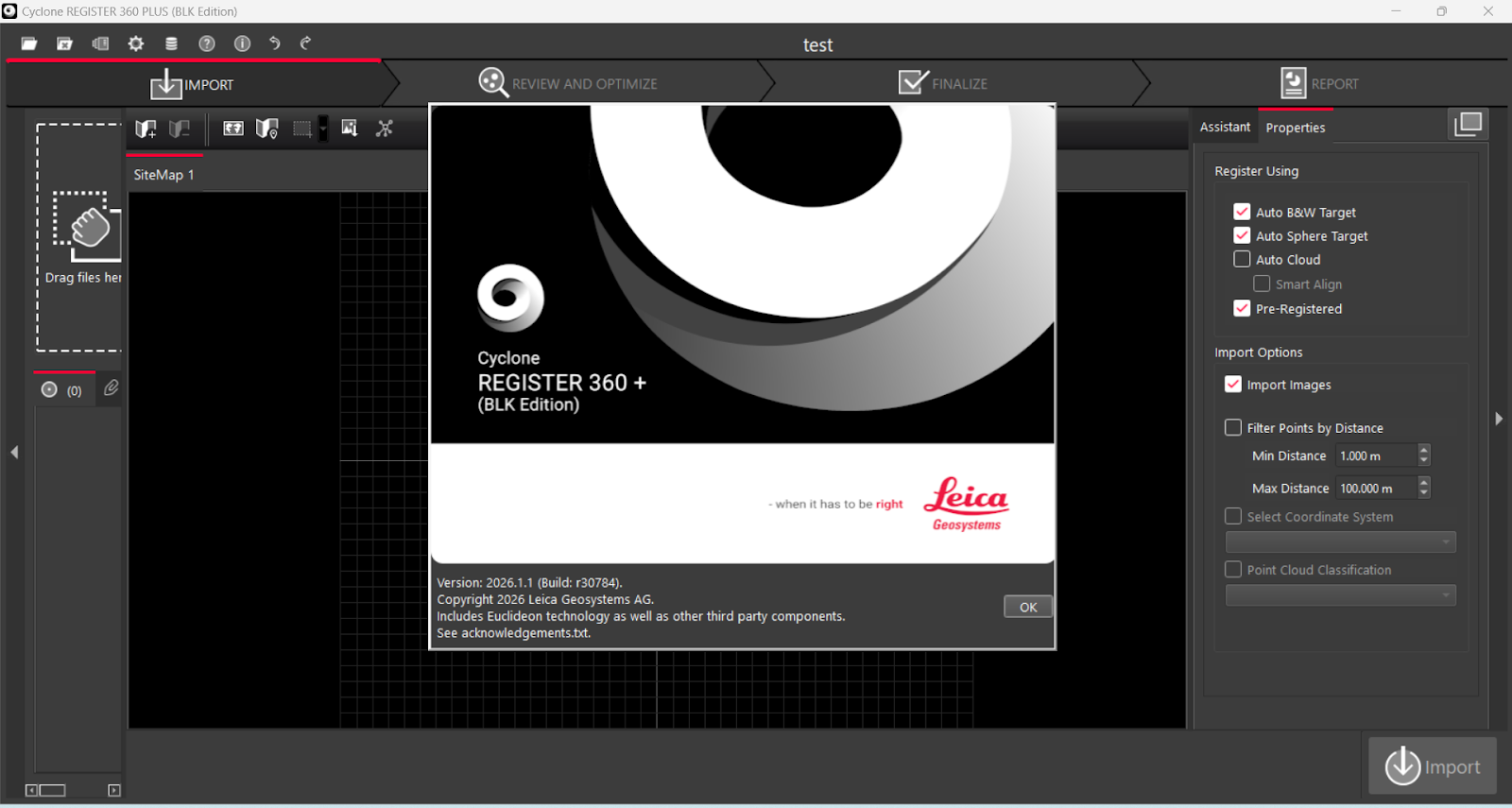
Task: Close project using folder-with-X icon
Action: click(x=64, y=43)
